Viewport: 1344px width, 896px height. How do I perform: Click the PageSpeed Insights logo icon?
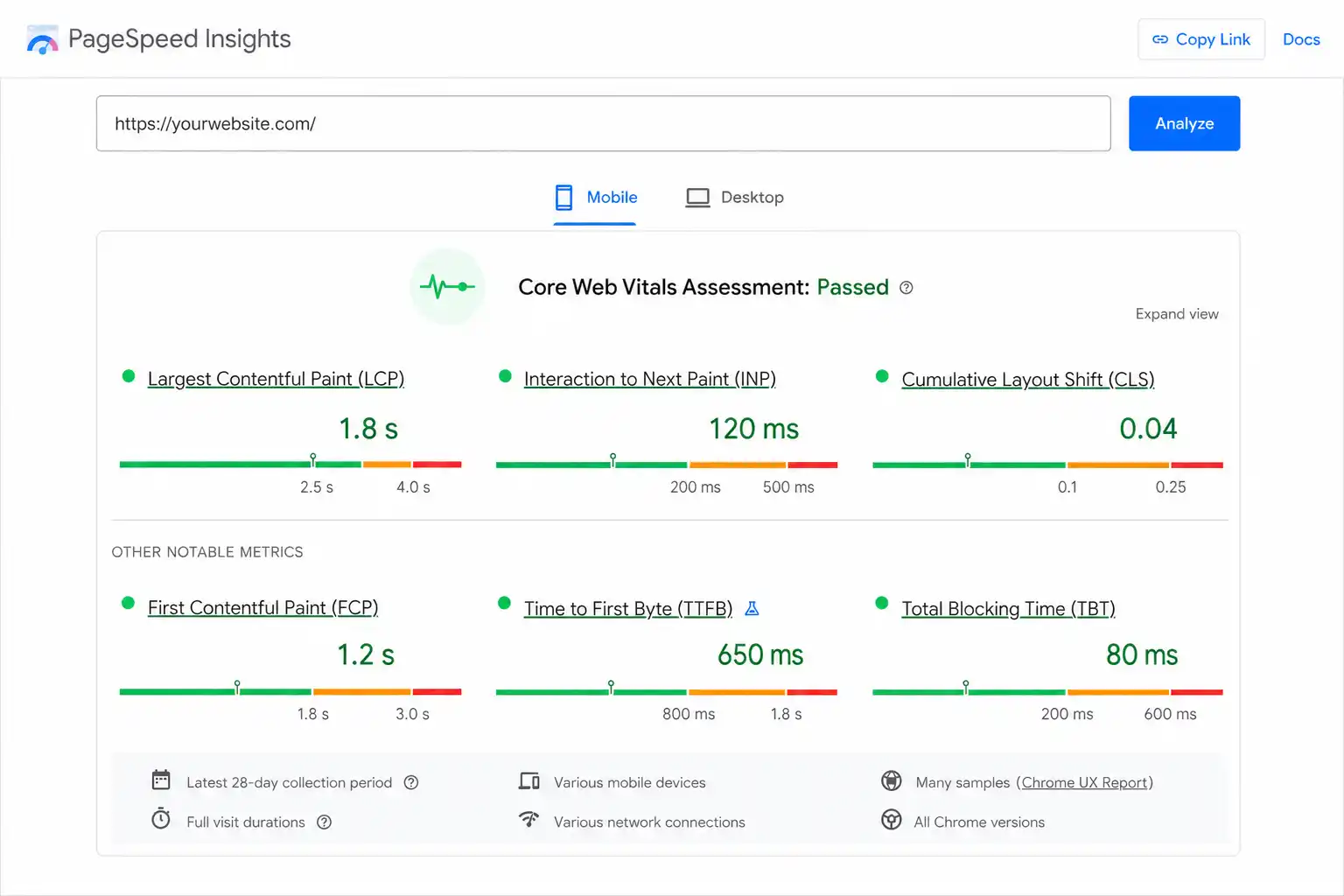pyautogui.click(x=42, y=39)
